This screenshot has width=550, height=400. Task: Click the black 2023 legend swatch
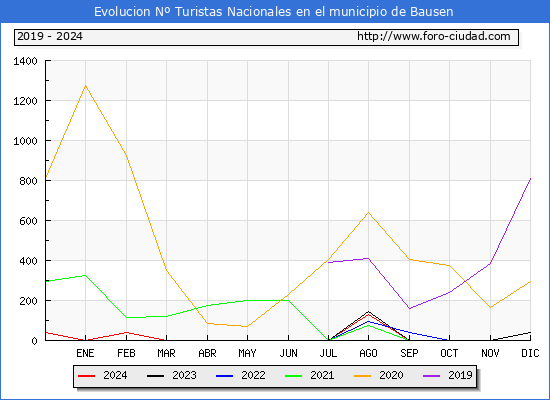(155, 376)
